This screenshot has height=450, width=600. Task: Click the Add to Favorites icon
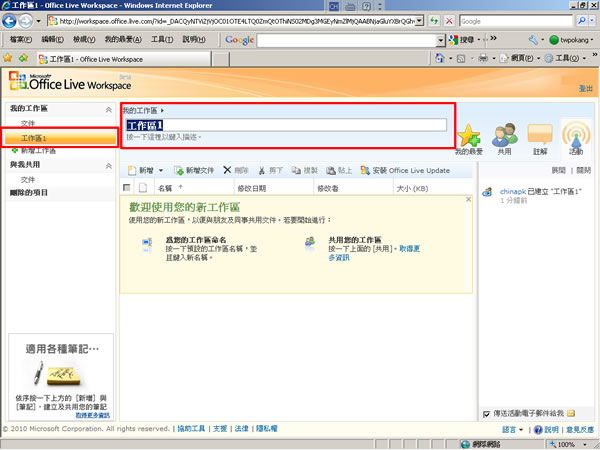pos(23,58)
